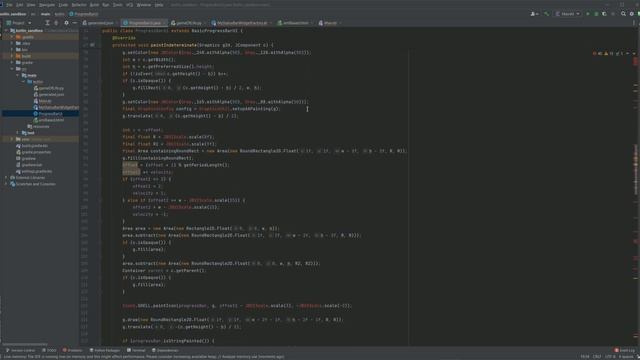Collapse the main source folder
Viewport: 640px width, 360px height.
[x=18, y=76]
